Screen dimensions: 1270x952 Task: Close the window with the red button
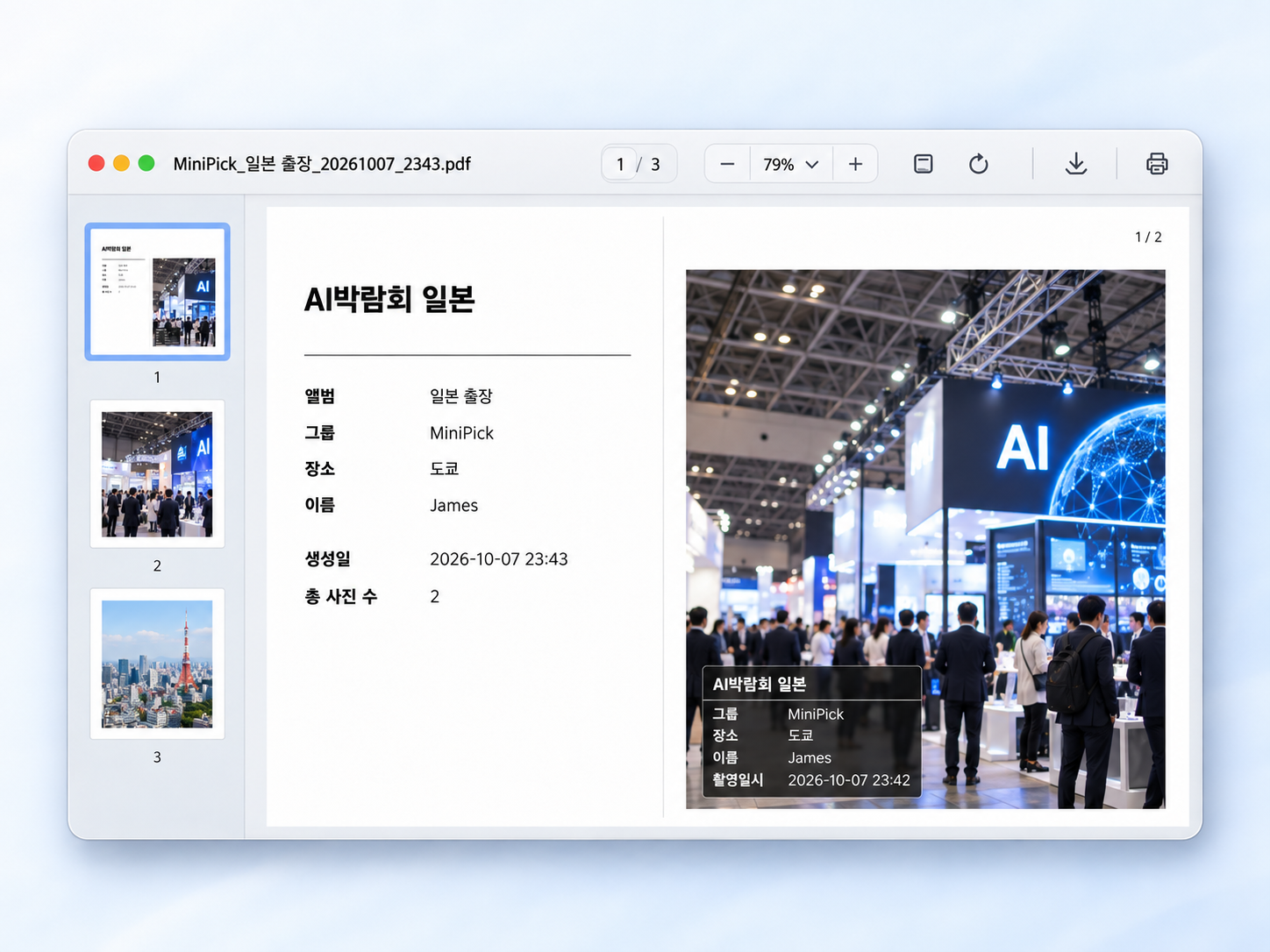[96, 163]
